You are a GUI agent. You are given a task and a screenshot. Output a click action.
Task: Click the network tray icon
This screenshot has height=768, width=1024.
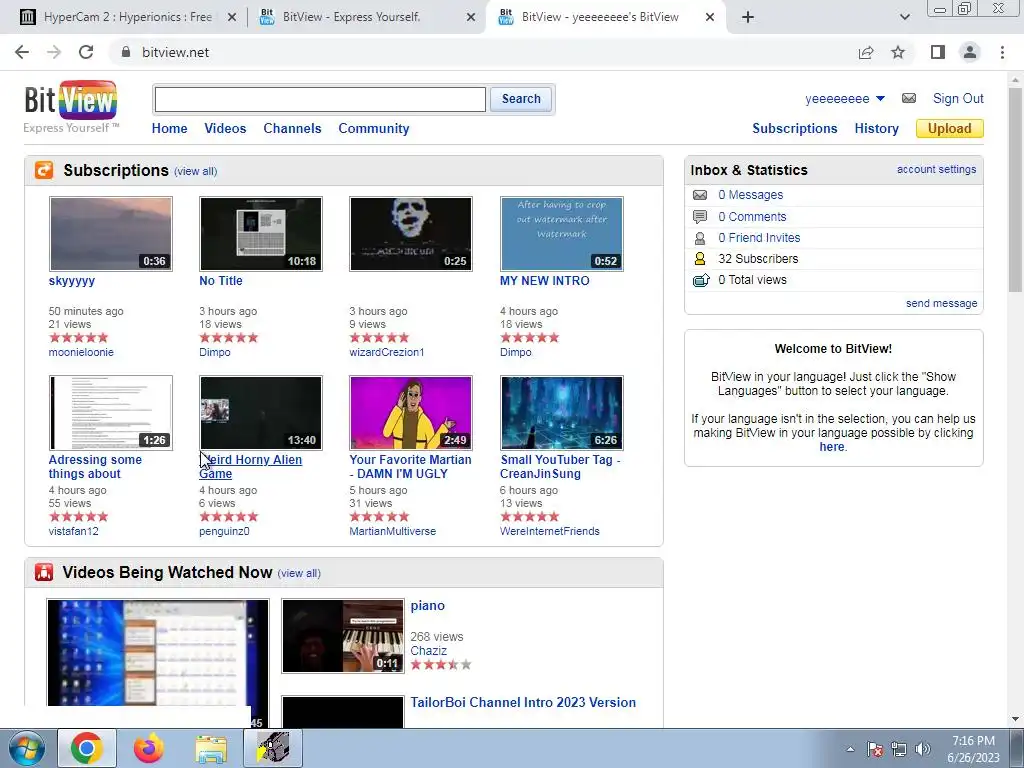pyautogui.click(x=899, y=749)
